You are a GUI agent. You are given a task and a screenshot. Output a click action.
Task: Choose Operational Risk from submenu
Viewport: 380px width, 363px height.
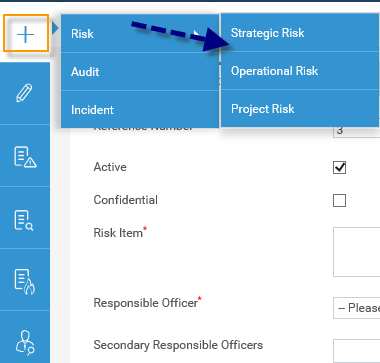tap(300, 71)
